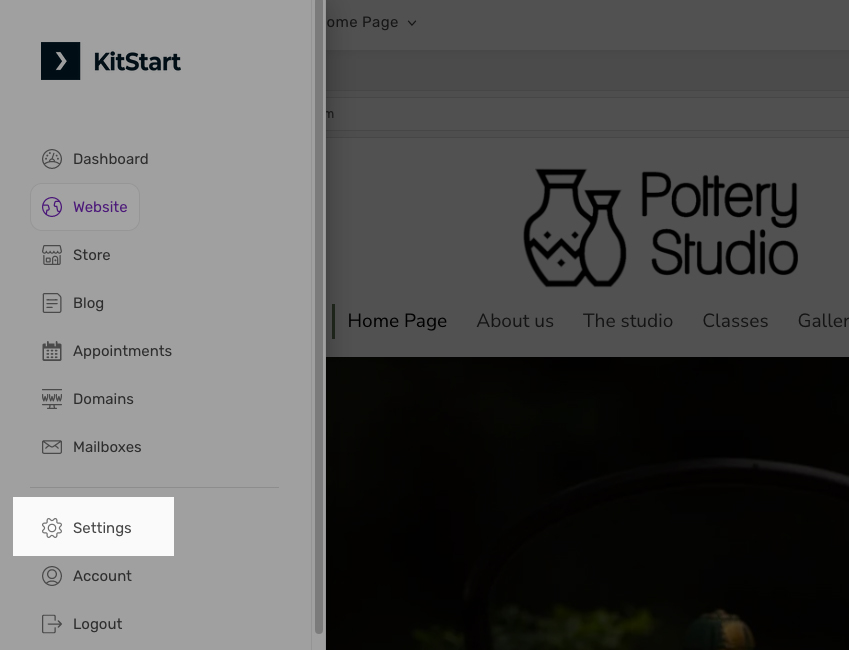Click the Pottery Studio vase logo
Image resolution: width=849 pixels, height=650 pixels.
[575, 228]
